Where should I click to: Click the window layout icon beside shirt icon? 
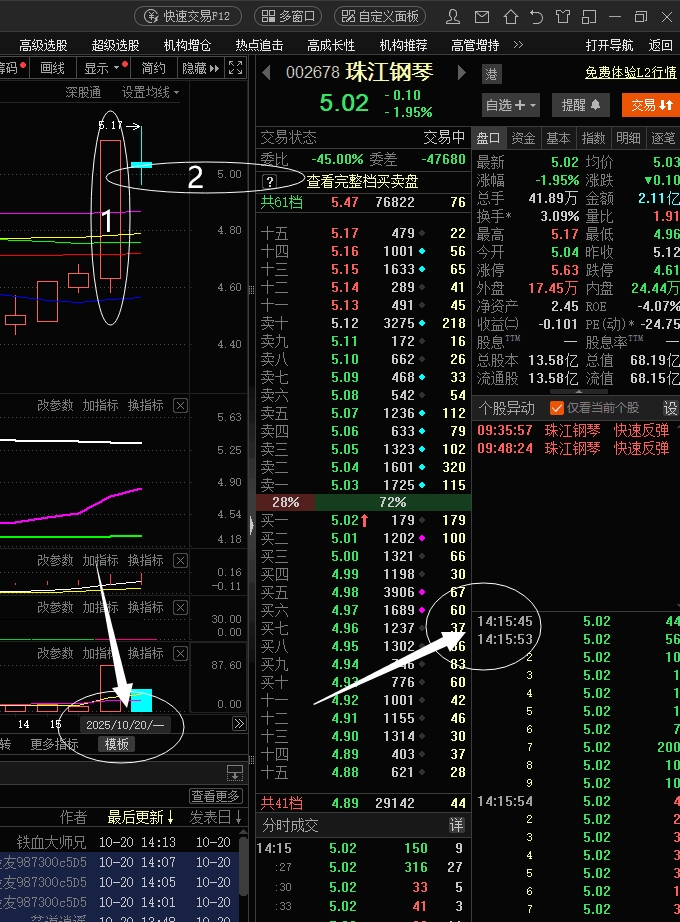point(589,16)
